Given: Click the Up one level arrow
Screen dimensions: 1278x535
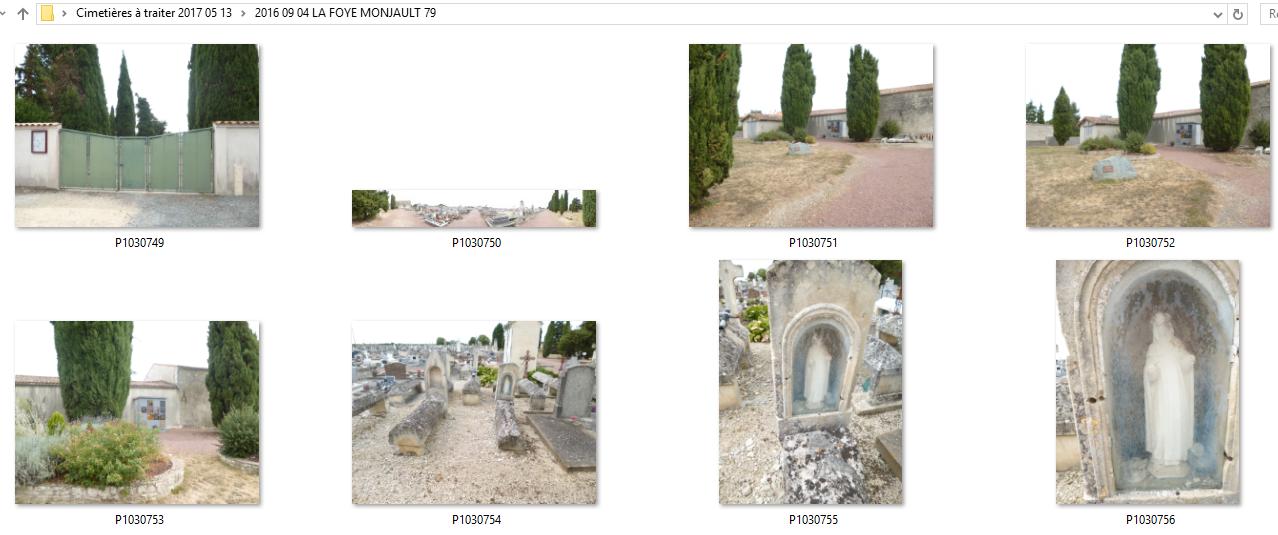Looking at the screenshot, I should (x=23, y=14).
